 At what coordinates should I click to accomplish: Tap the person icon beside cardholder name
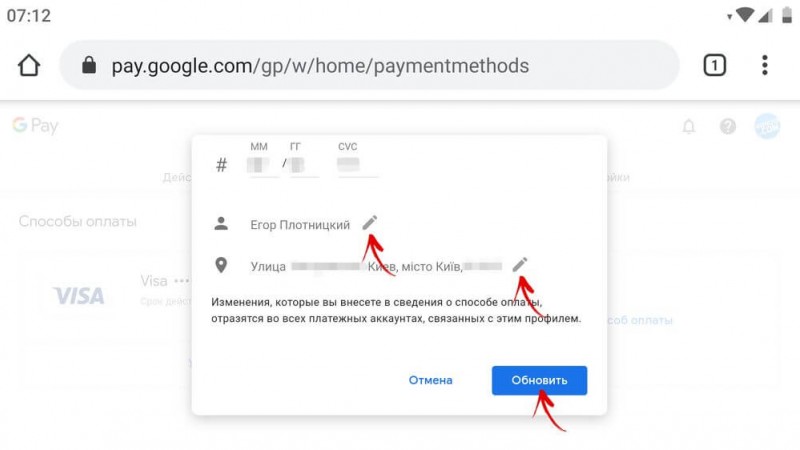point(221,223)
